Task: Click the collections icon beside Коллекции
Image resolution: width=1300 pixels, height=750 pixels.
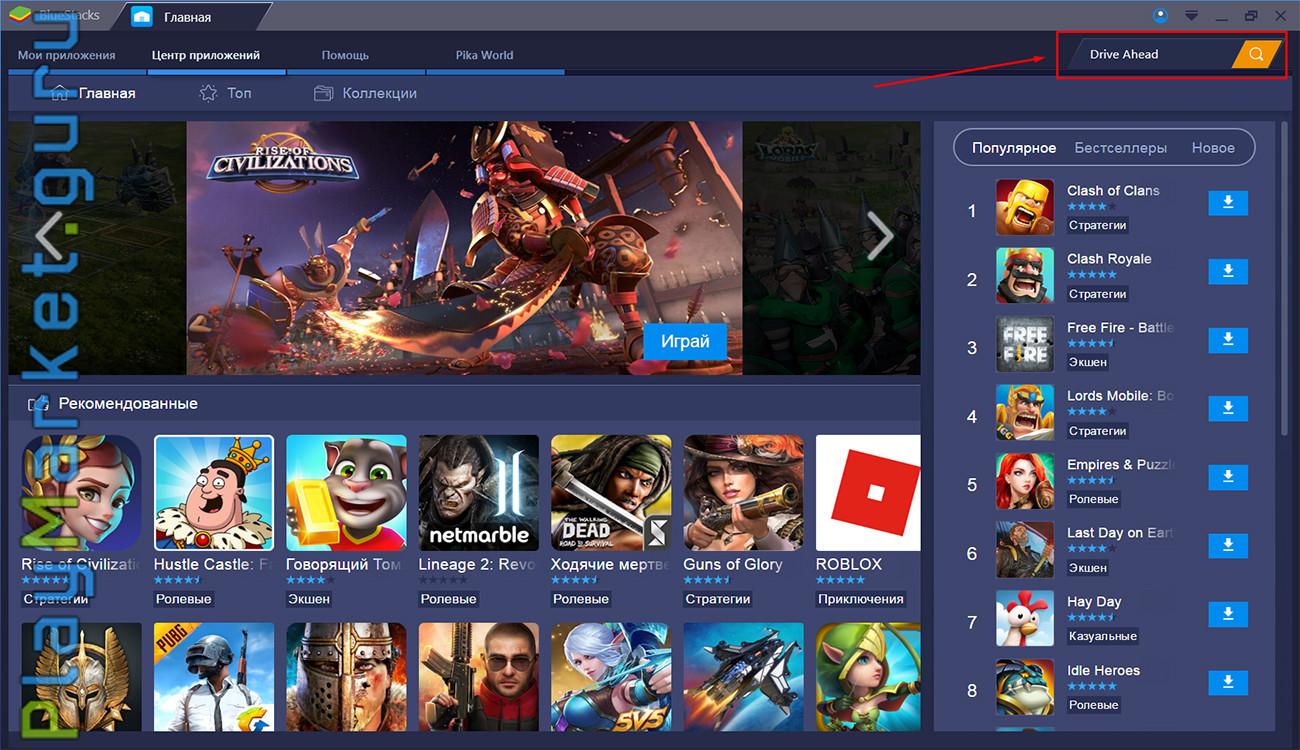Action: [x=323, y=93]
